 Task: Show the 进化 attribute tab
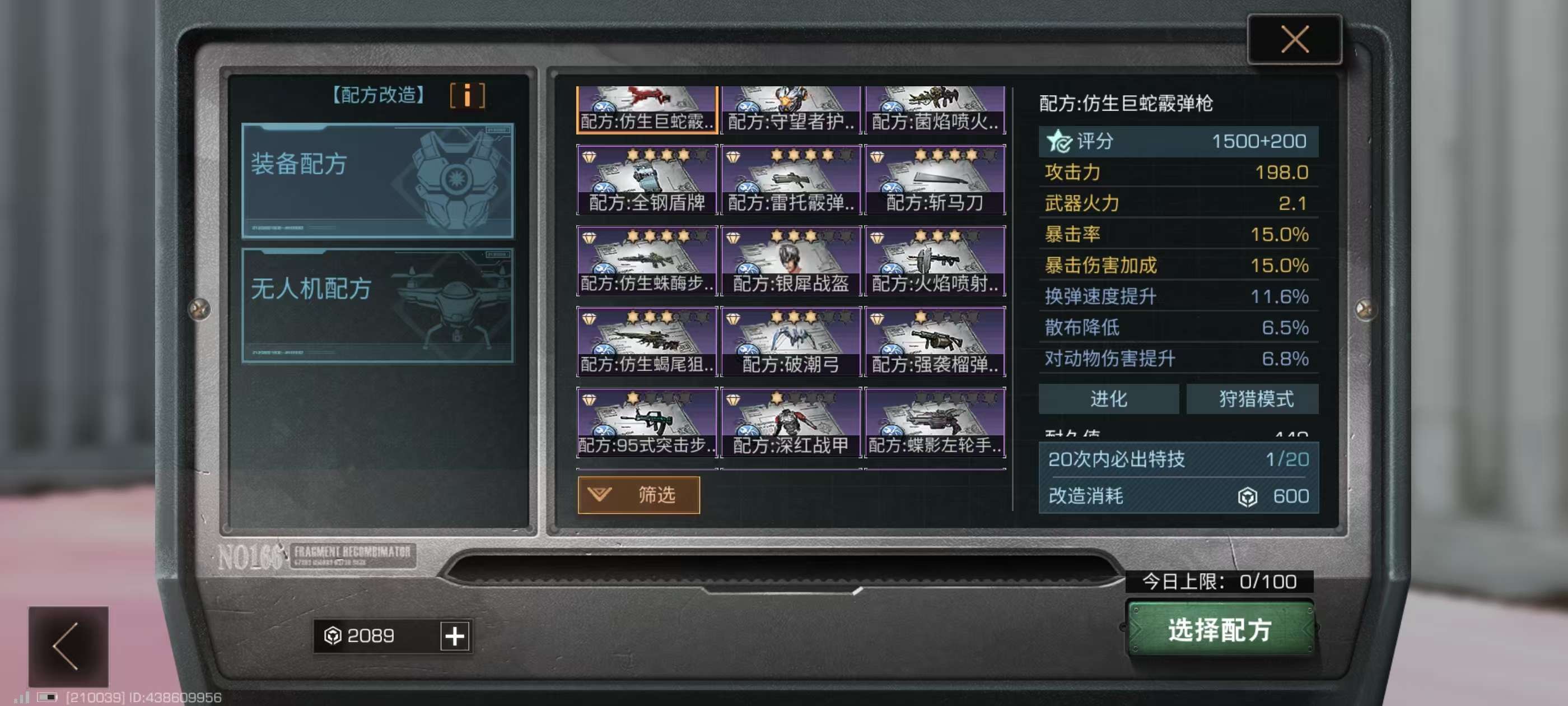(1108, 399)
